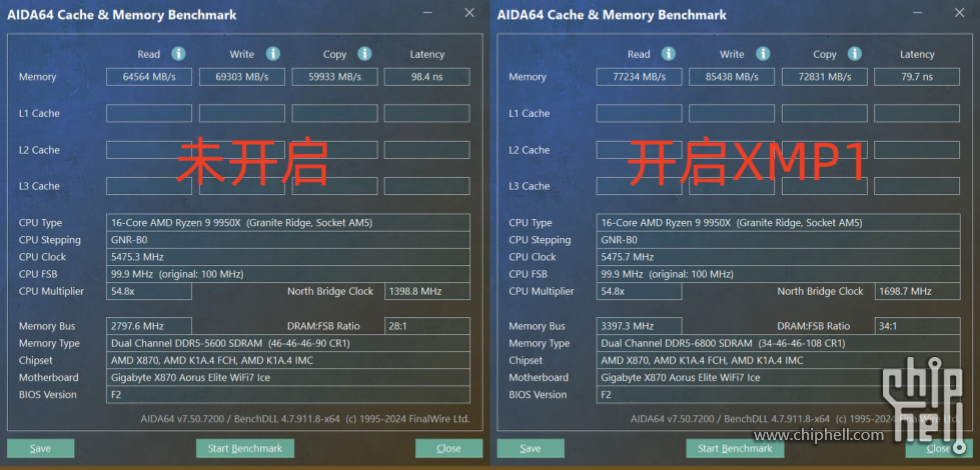
Task: Minimize the right AIDA64 window
Action: pos(918,13)
